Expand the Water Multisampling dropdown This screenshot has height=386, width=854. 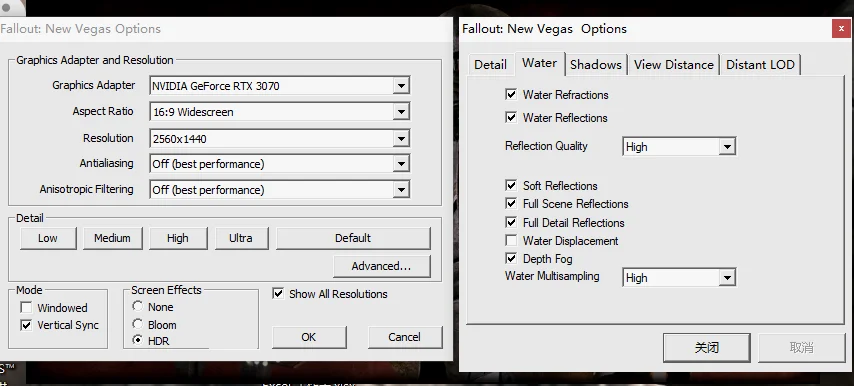point(679,278)
